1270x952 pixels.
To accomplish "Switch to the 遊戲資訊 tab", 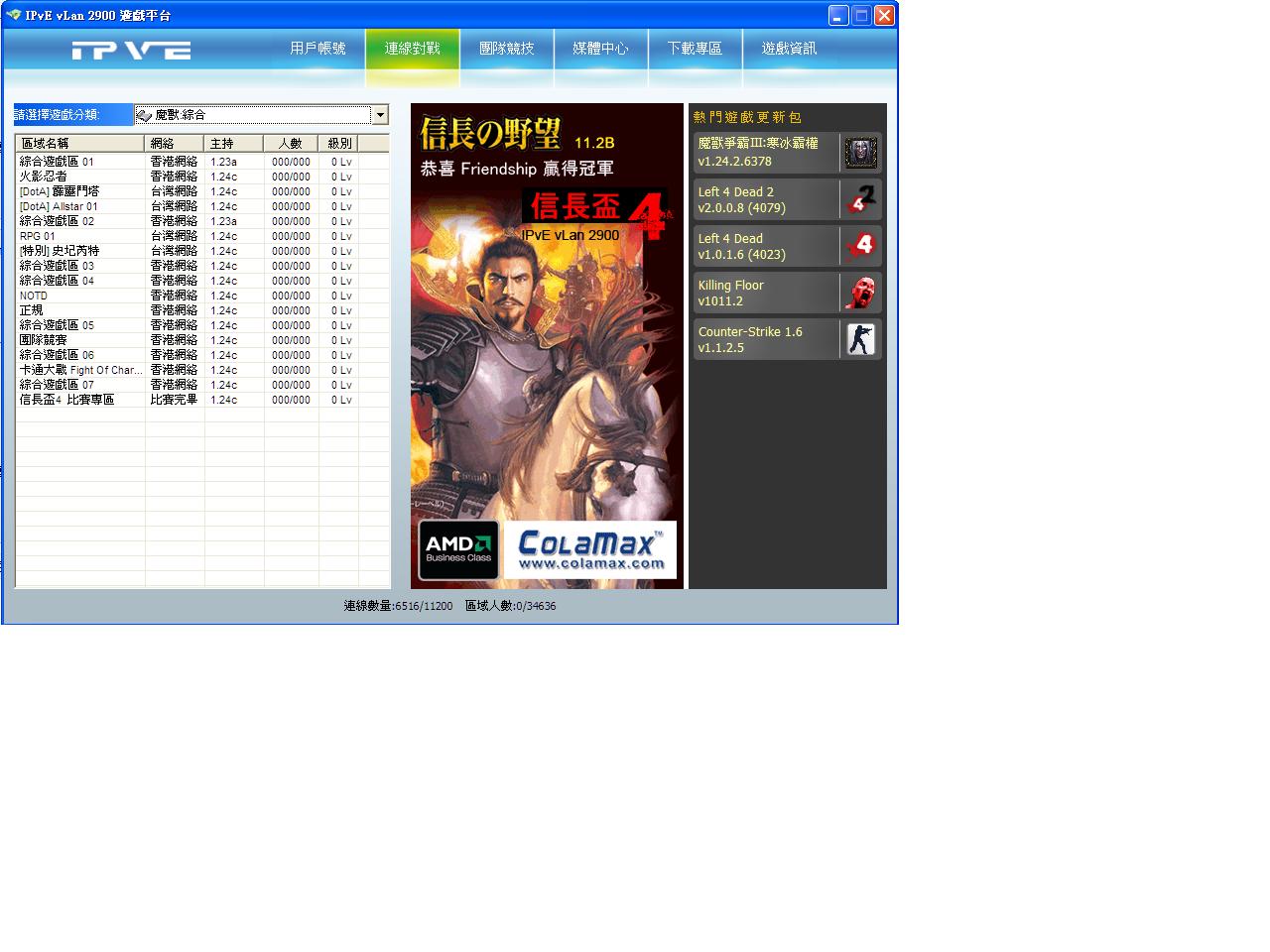I will (x=789, y=49).
